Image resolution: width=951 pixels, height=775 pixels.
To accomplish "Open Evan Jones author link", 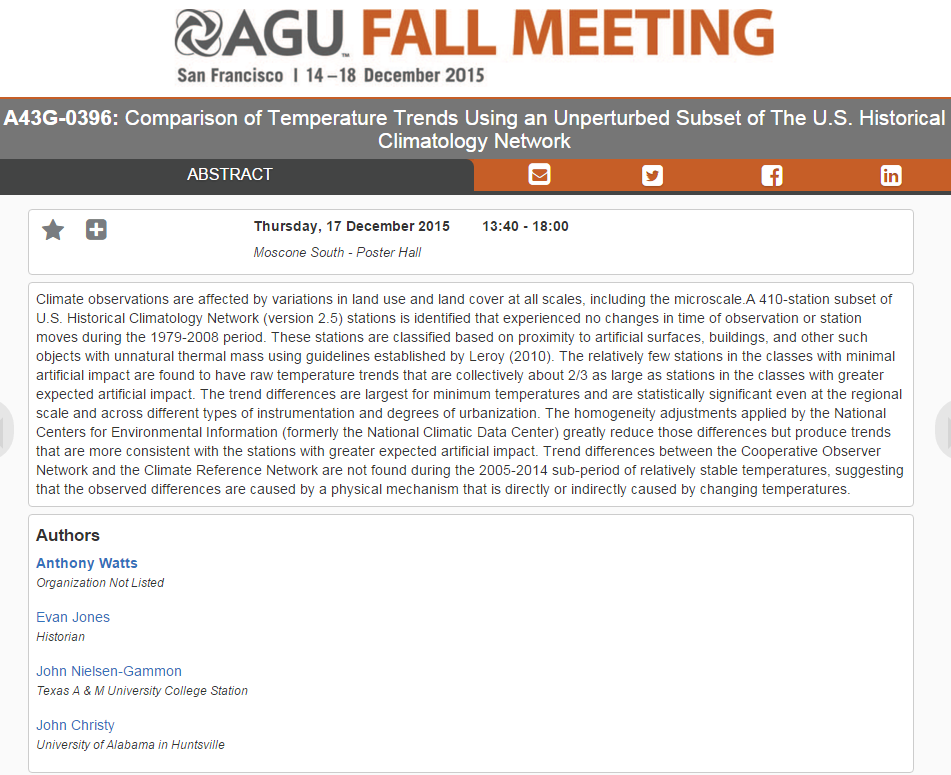I will pos(73,617).
